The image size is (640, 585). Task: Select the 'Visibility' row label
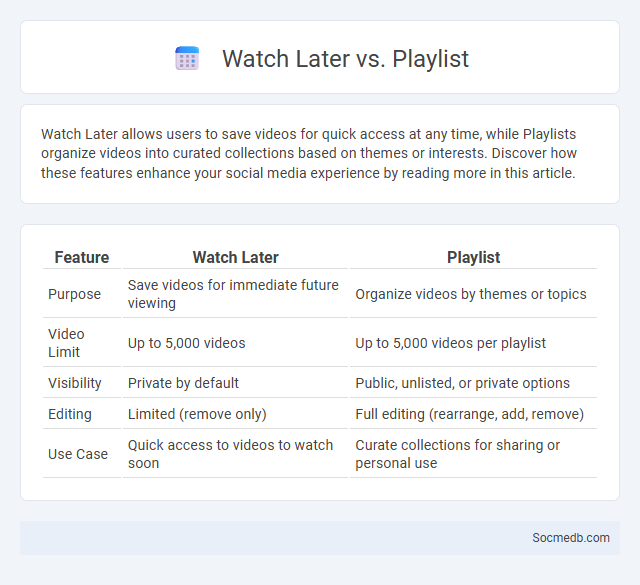75,383
